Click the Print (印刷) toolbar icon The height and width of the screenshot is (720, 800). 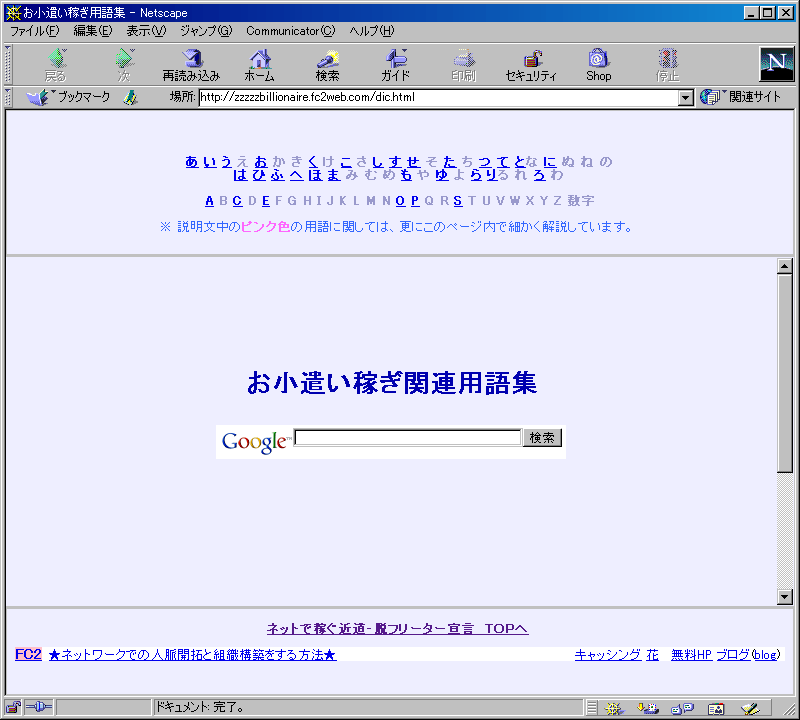(463, 64)
